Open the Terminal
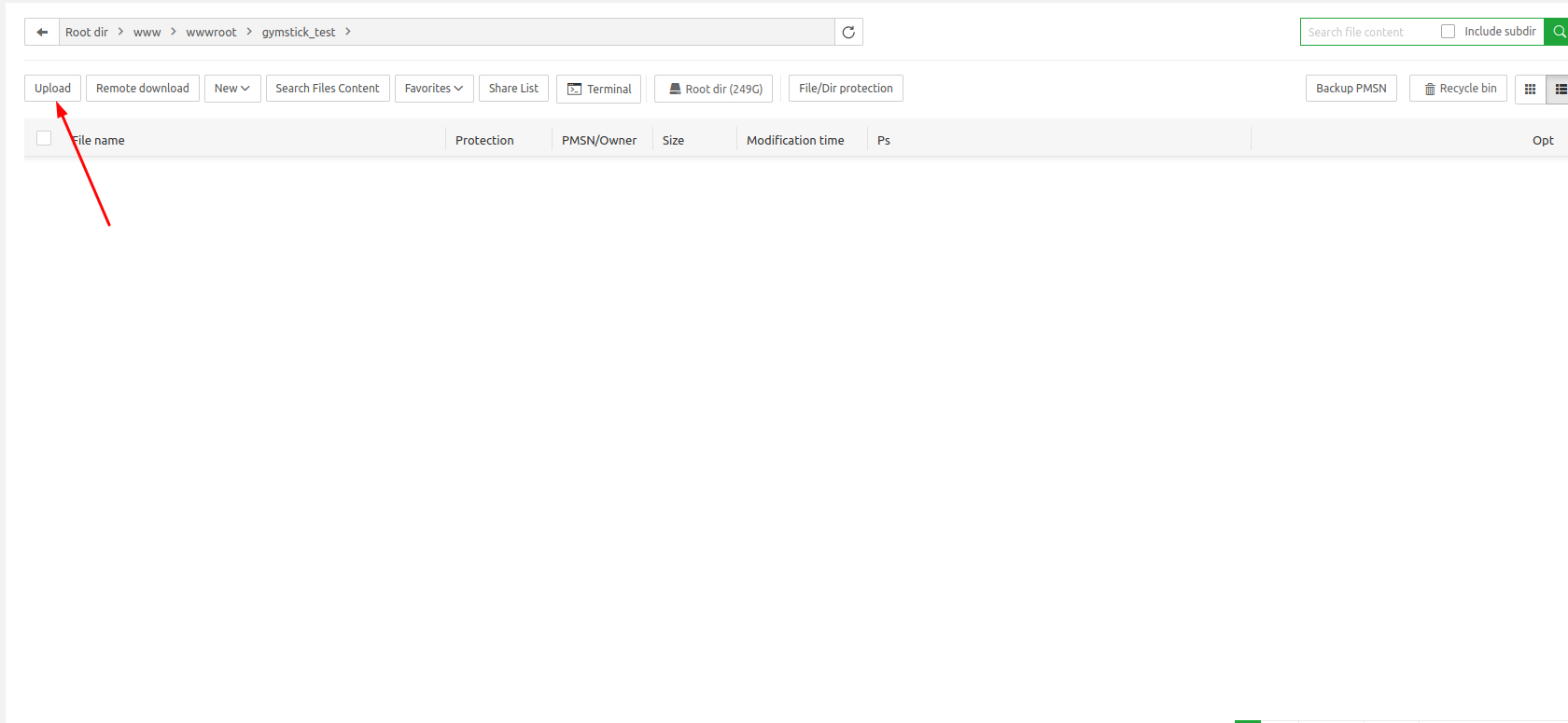 click(x=599, y=89)
